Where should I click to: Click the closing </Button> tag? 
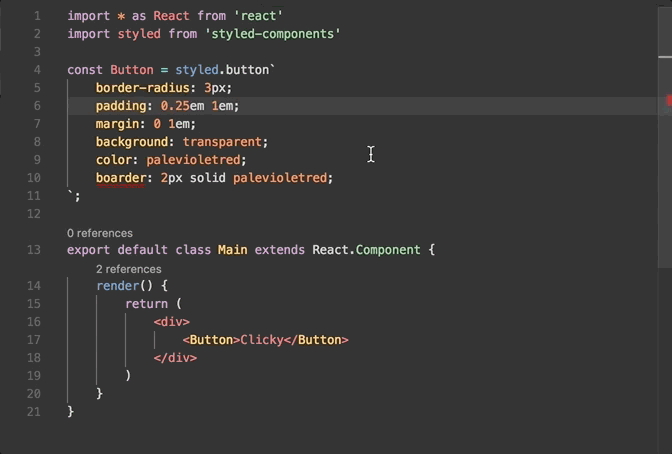pyautogui.click(x=316, y=340)
